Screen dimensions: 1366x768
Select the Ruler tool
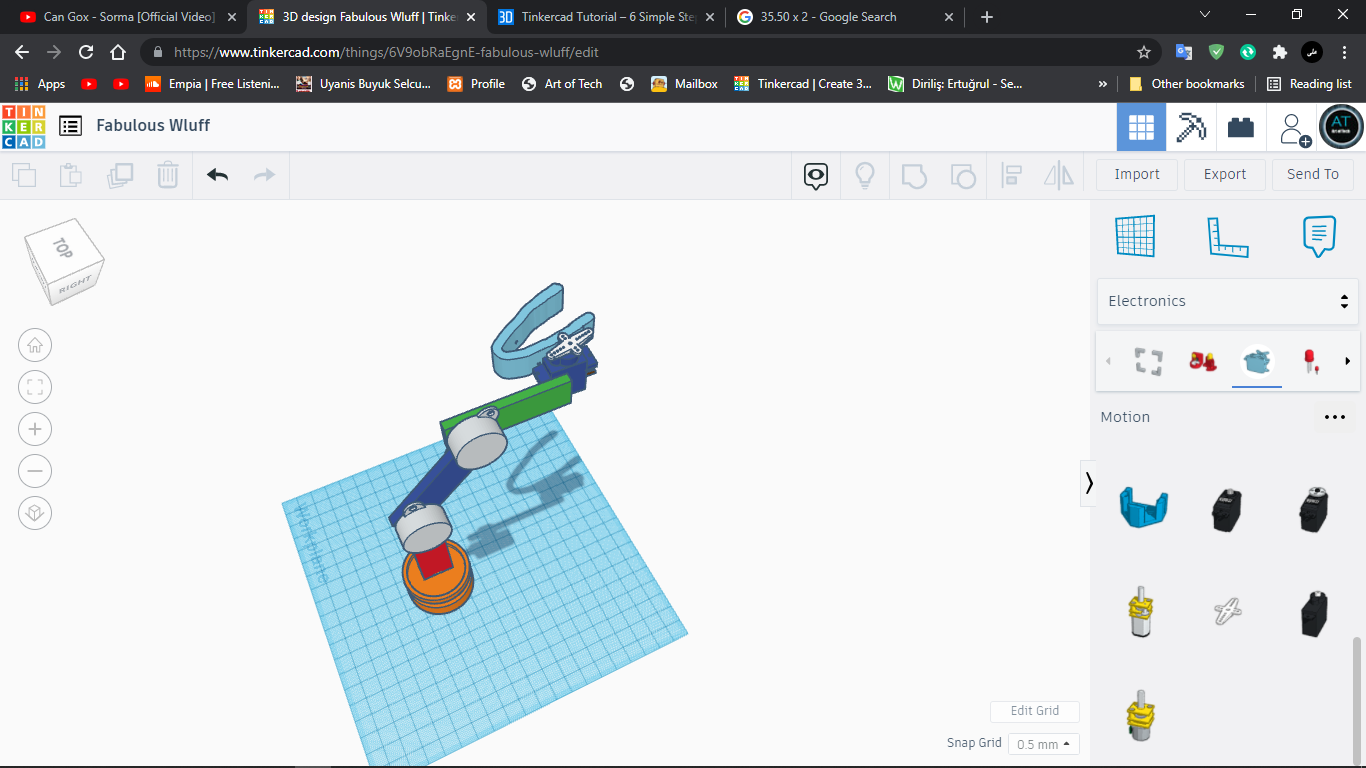click(x=1228, y=236)
